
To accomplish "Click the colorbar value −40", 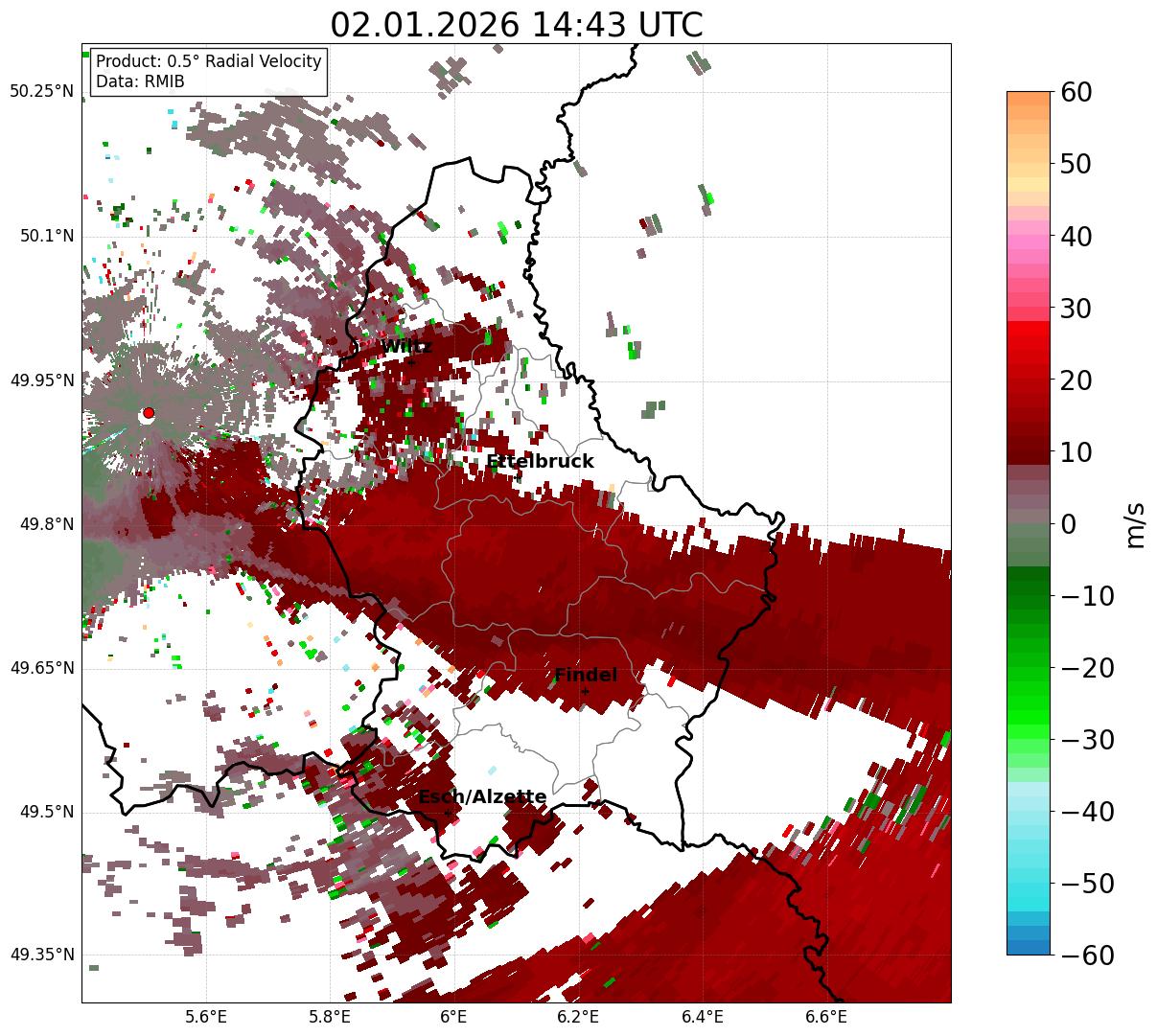I will tap(1086, 811).
